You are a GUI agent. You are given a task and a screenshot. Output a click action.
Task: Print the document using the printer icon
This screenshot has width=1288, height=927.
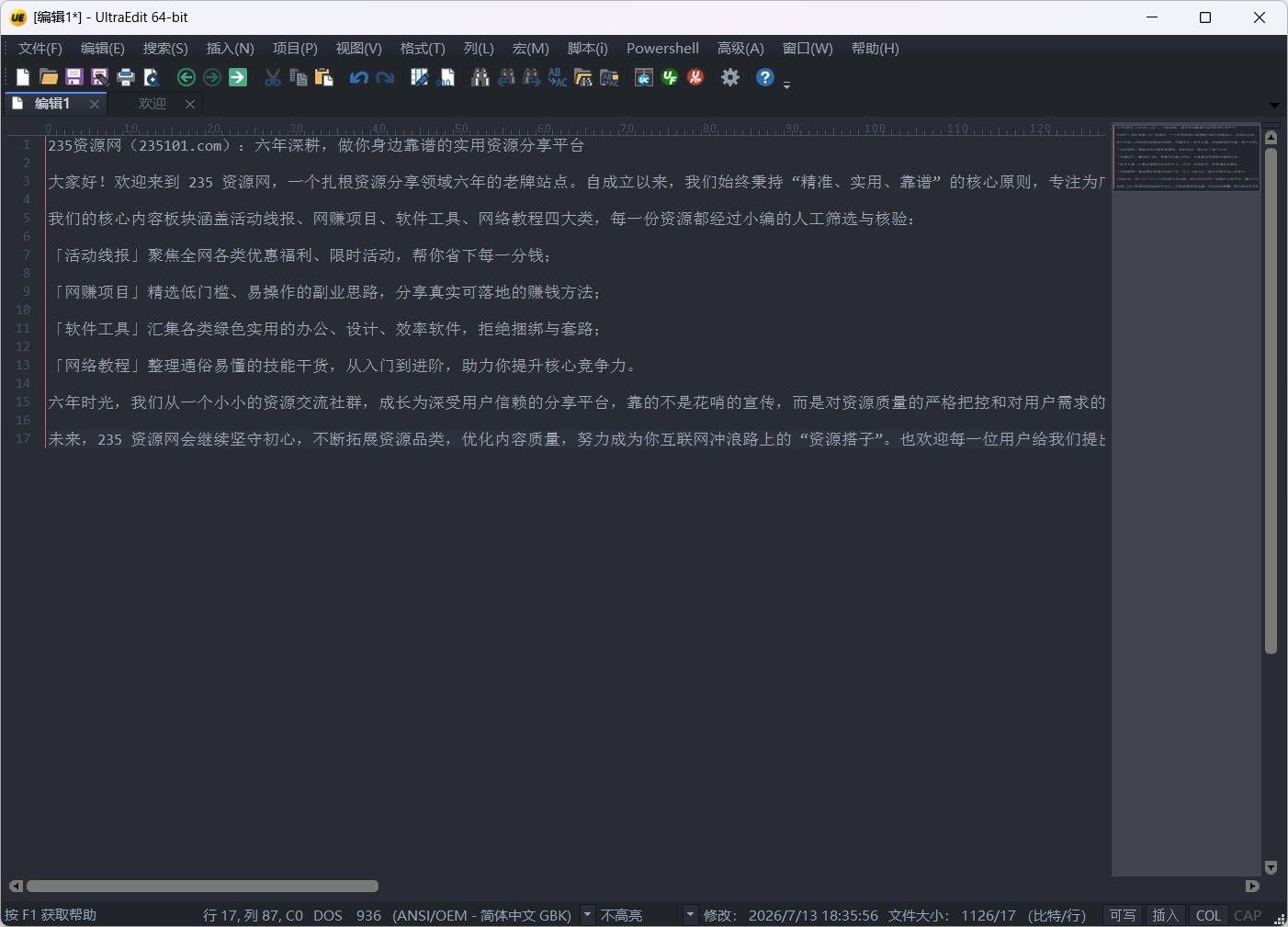pyautogui.click(x=126, y=78)
